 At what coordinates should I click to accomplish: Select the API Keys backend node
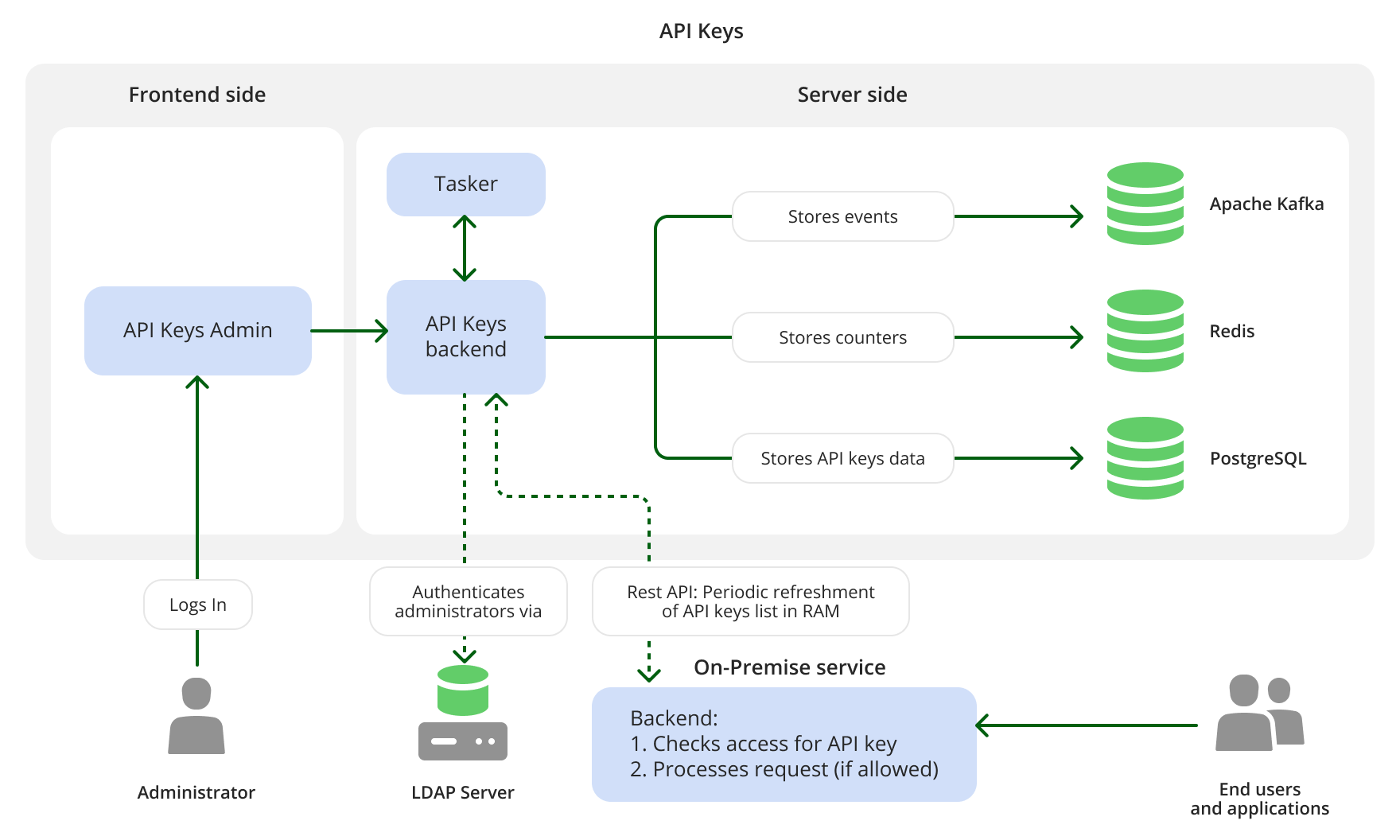point(465,336)
